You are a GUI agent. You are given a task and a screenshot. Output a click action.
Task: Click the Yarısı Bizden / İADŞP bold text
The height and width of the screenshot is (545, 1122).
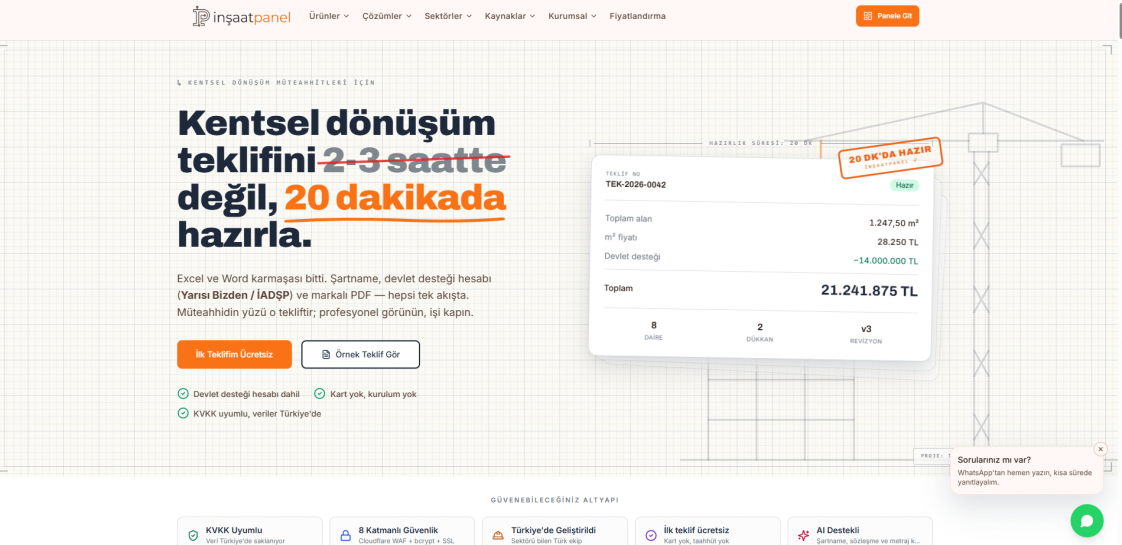click(237, 295)
